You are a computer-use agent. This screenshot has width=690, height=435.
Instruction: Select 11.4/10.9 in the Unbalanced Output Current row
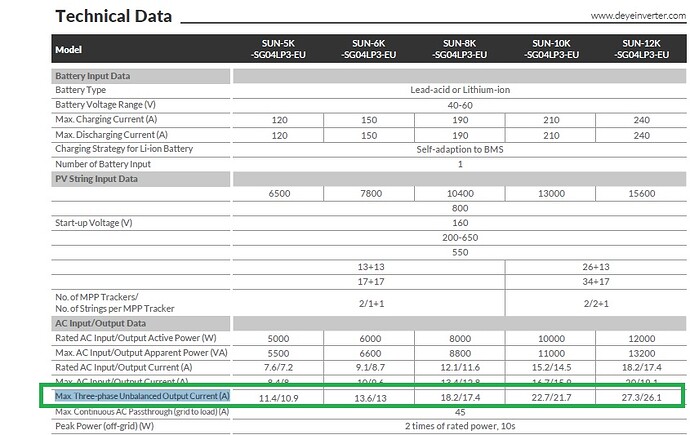(279, 398)
